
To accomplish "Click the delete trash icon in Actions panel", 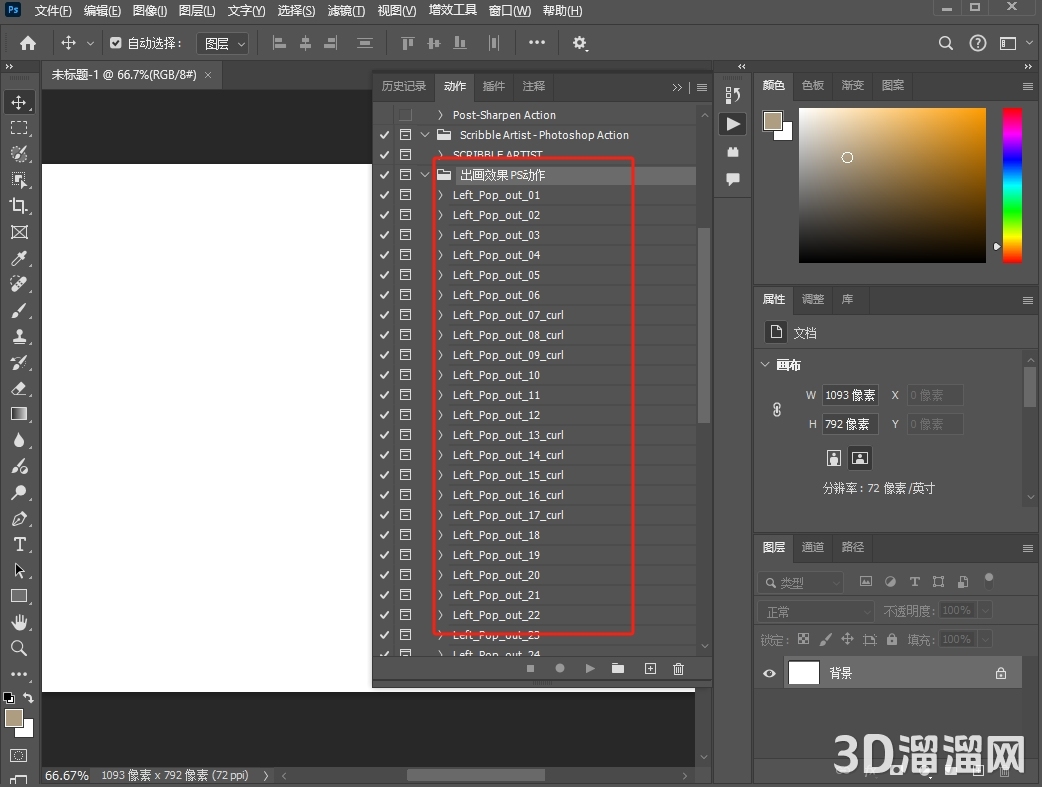I will coord(679,668).
